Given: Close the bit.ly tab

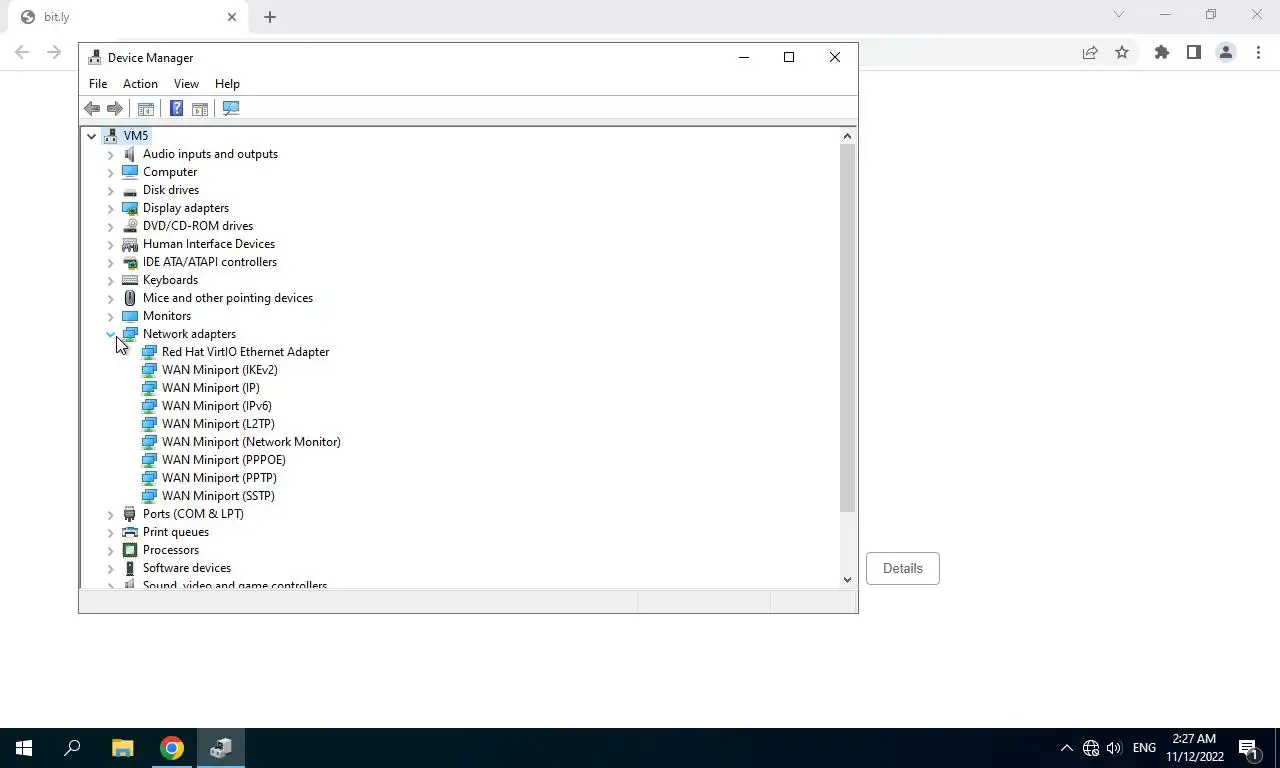Looking at the screenshot, I should [232, 17].
